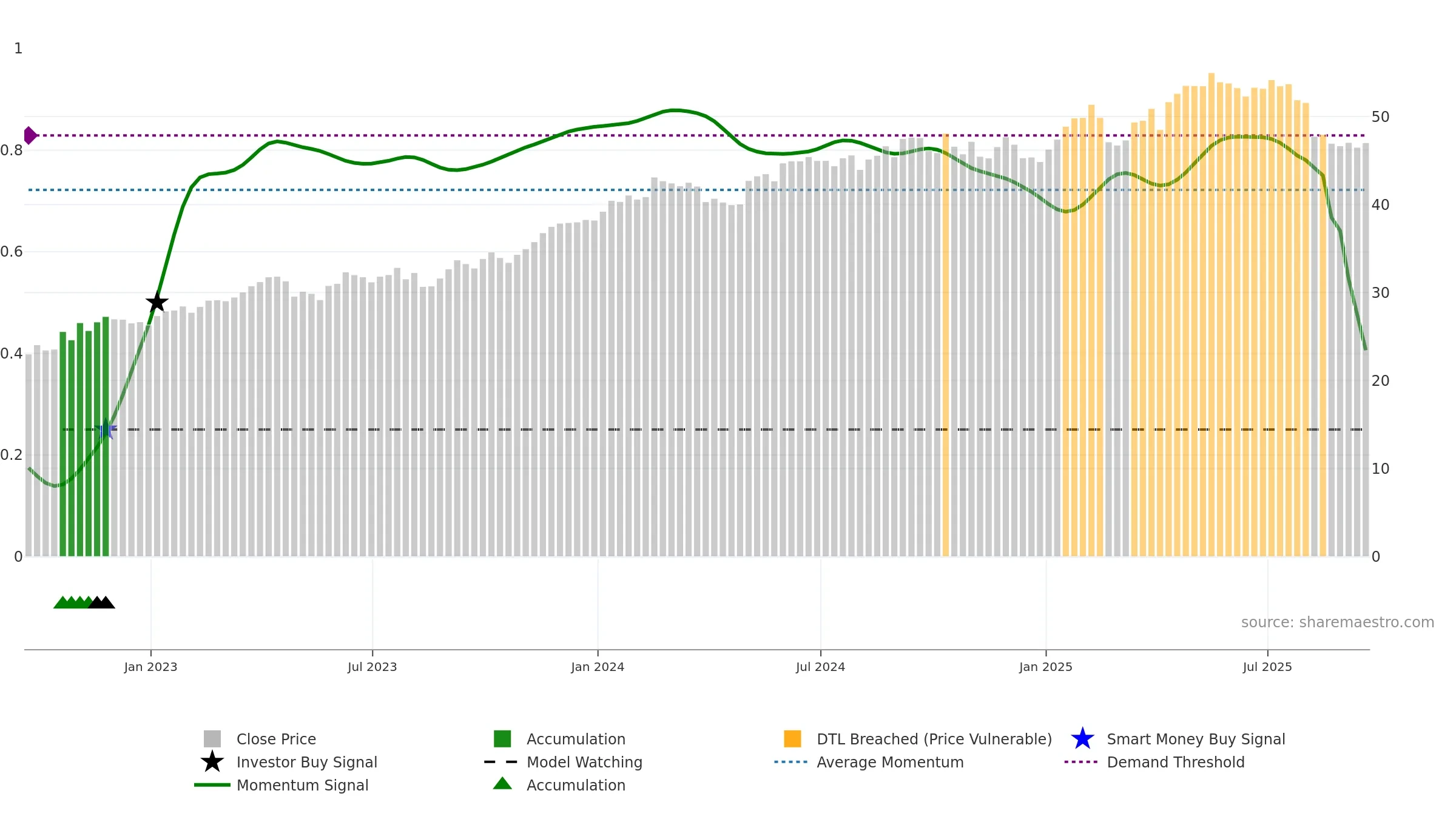The height and width of the screenshot is (819, 1456).
Task: Click the black Investor Buy Signal star on chart
Action: [x=157, y=302]
